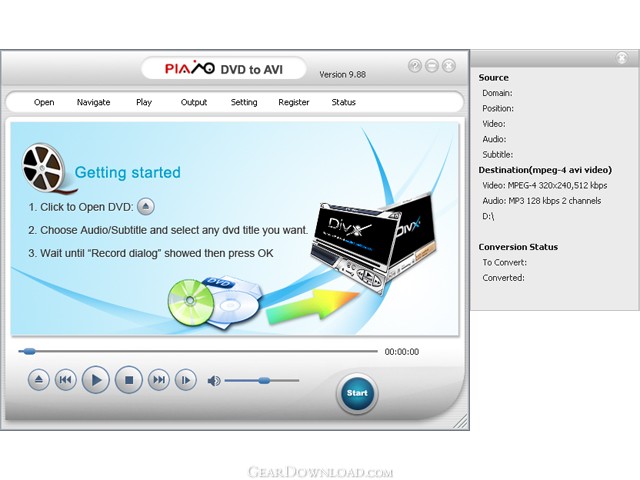
Task: Skip to next chapter
Action: click(159, 380)
